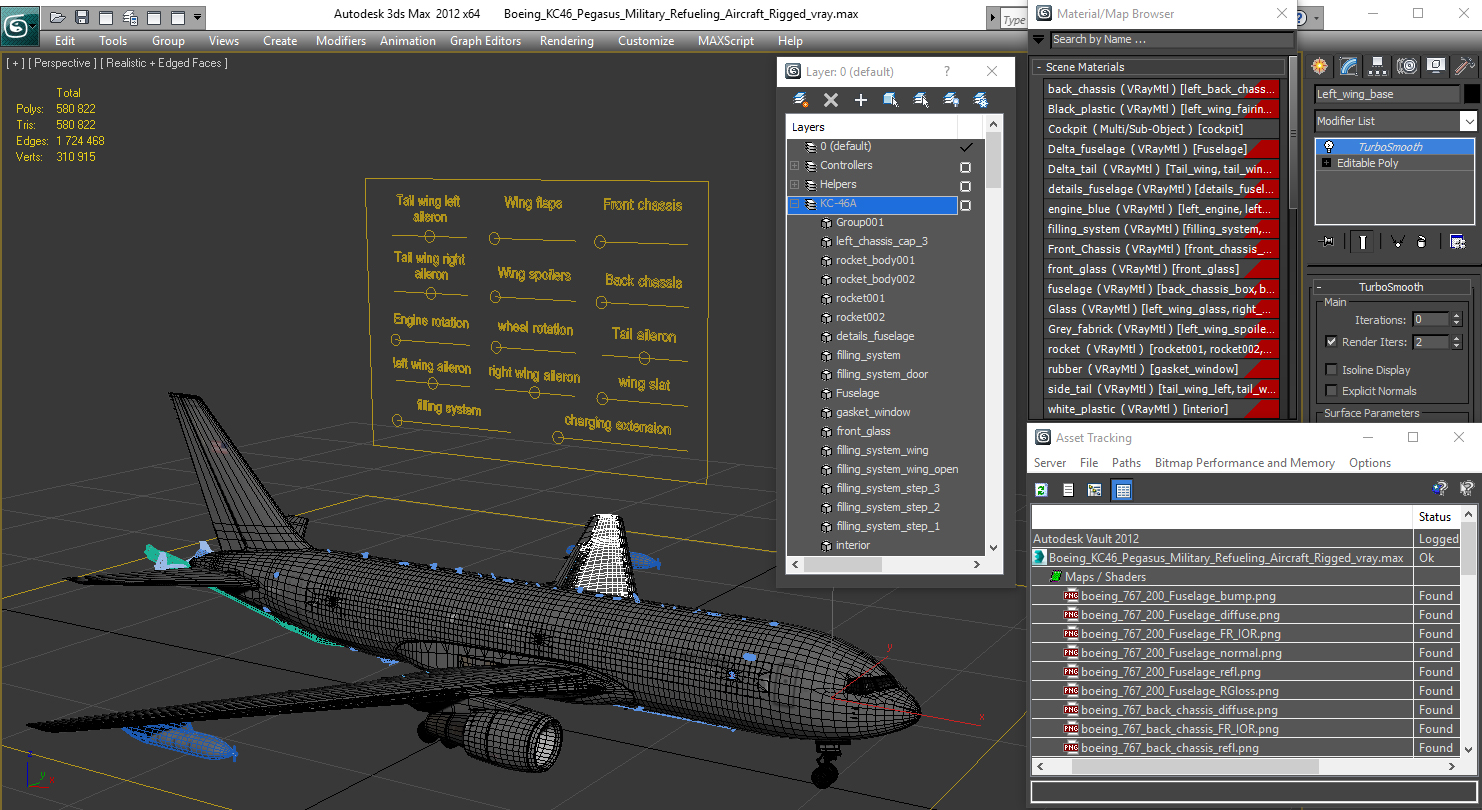
Task: Click Remove Modifier trash icon
Action: [x=1422, y=241]
